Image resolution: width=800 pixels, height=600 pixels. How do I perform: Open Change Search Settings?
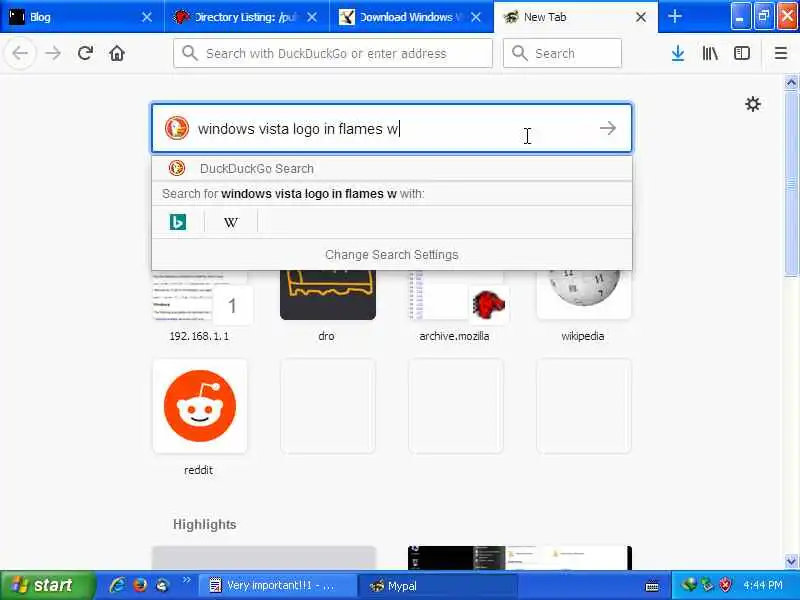[x=392, y=255]
